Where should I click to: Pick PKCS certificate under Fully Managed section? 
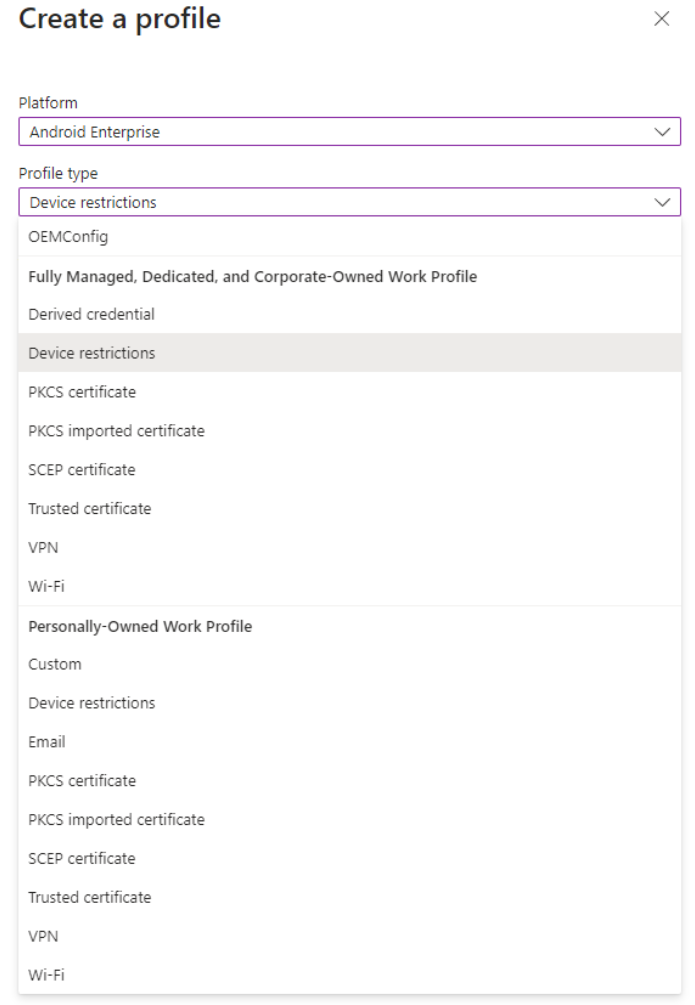pos(349,392)
